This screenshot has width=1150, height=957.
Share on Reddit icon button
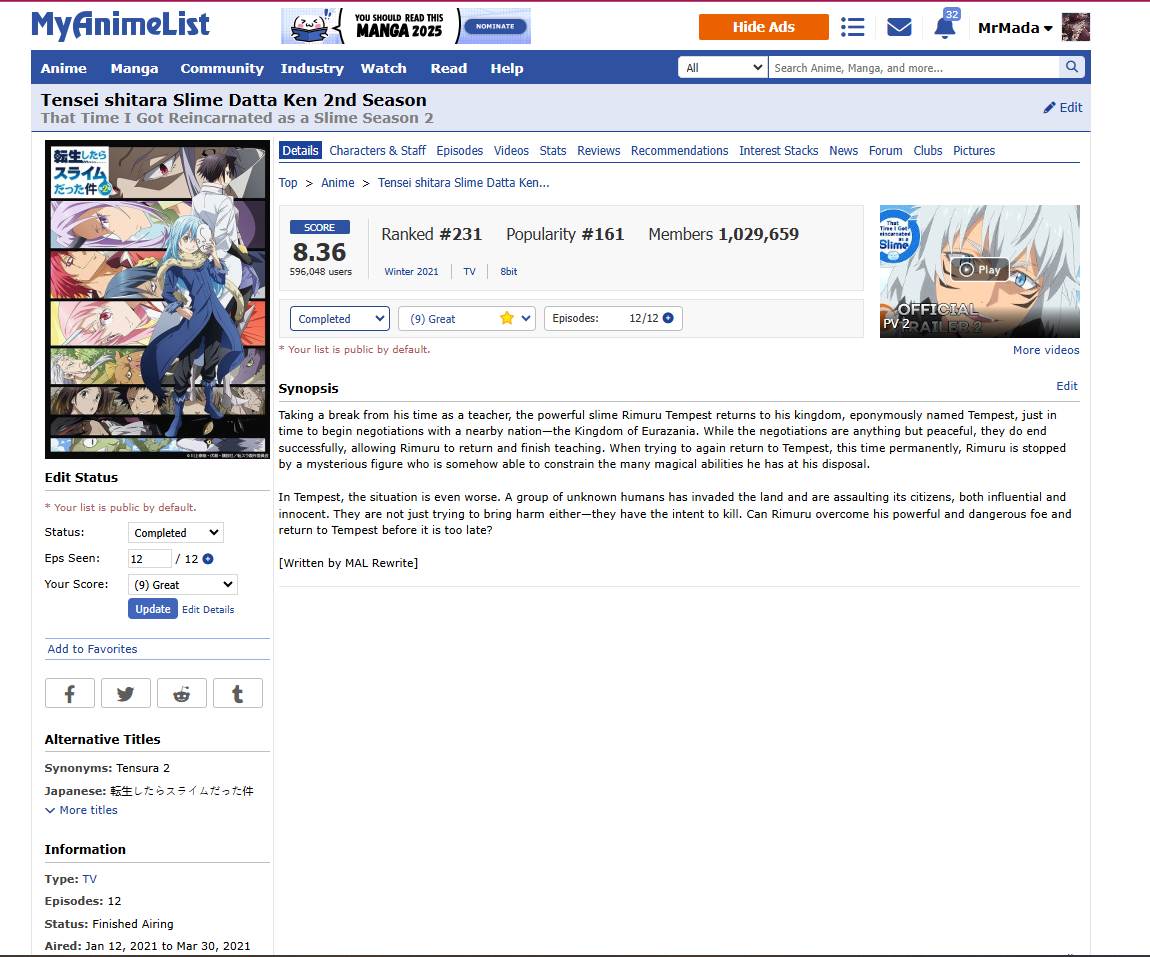[182, 693]
